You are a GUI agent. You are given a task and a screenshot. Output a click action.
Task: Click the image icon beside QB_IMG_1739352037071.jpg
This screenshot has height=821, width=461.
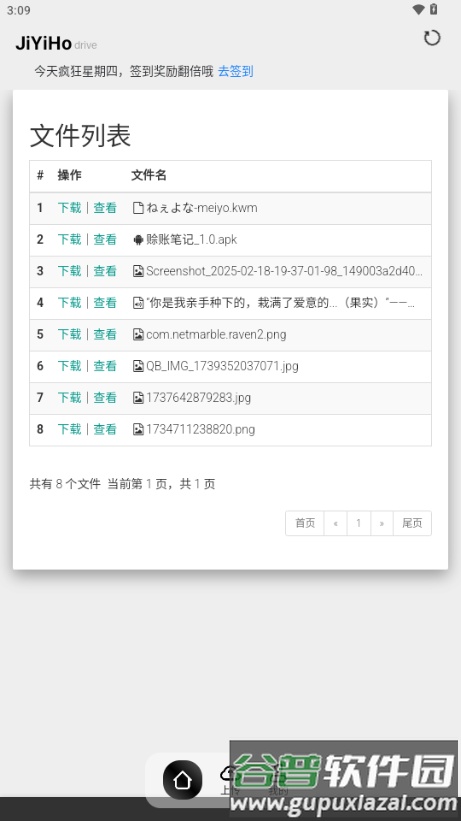[x=138, y=366]
